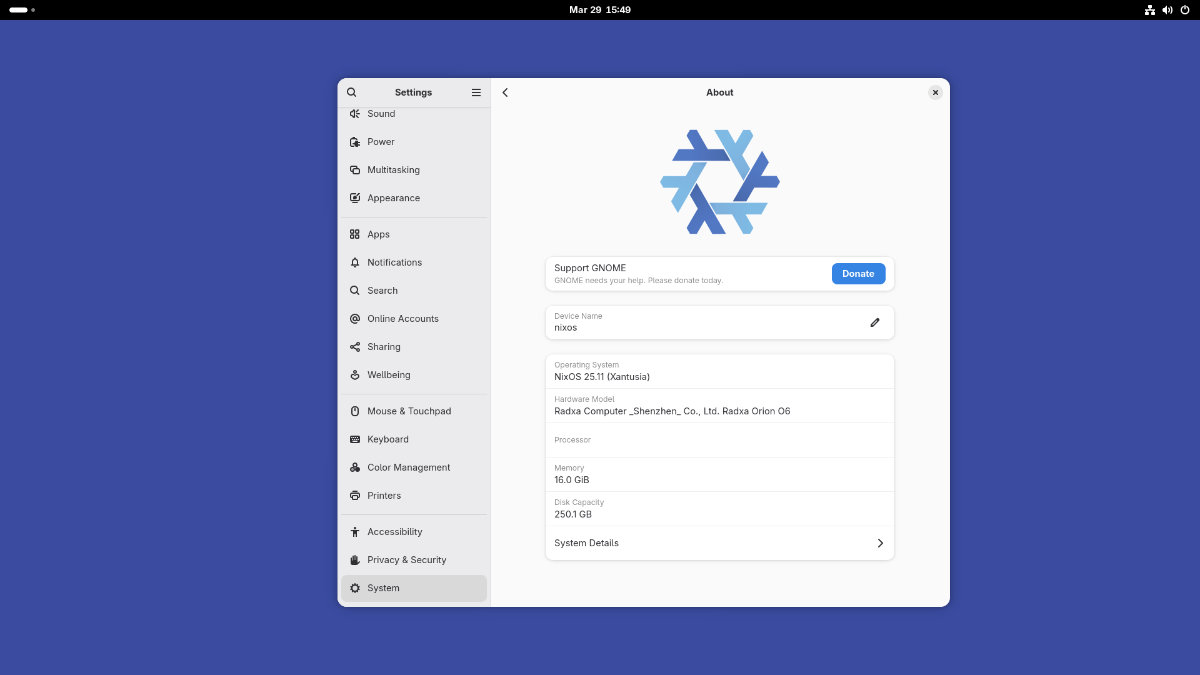1200x675 pixels.
Task: Click the power icon in top bar
Action: click(x=1185, y=9)
